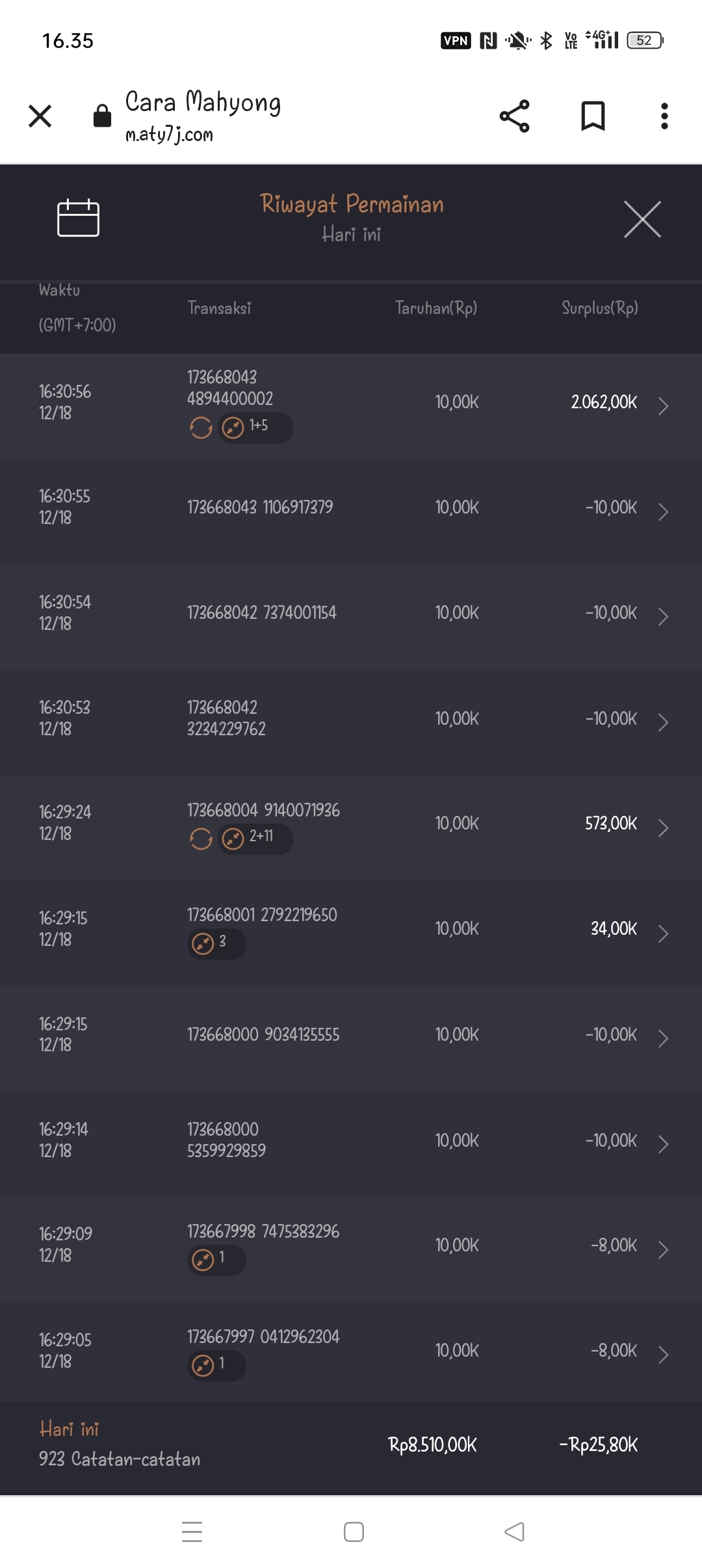
Task: Select transaction 173668000 9034135555 row
Action: 263,1034
